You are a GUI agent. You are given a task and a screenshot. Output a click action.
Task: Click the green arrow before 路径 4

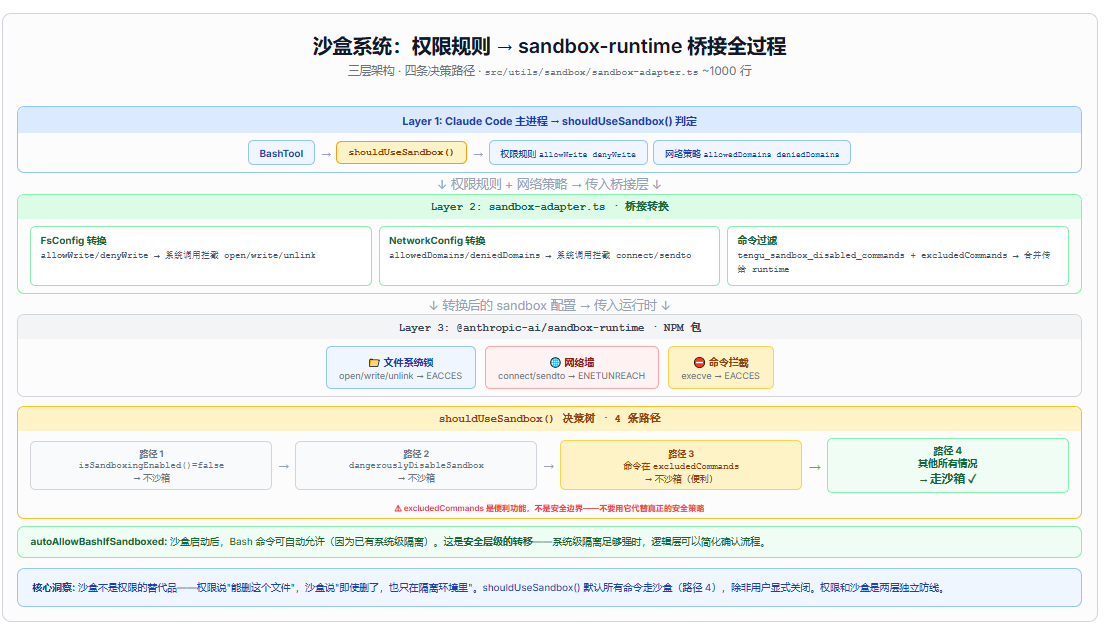pos(815,467)
